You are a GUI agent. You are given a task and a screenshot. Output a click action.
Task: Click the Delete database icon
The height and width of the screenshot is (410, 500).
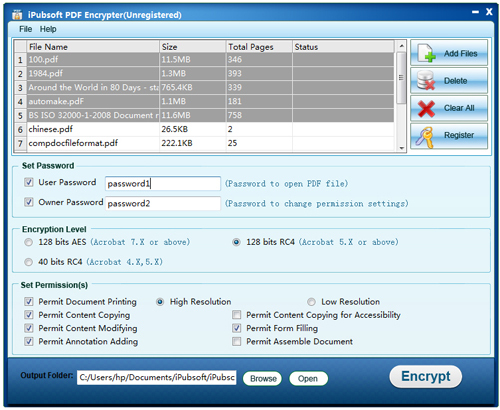click(426, 80)
